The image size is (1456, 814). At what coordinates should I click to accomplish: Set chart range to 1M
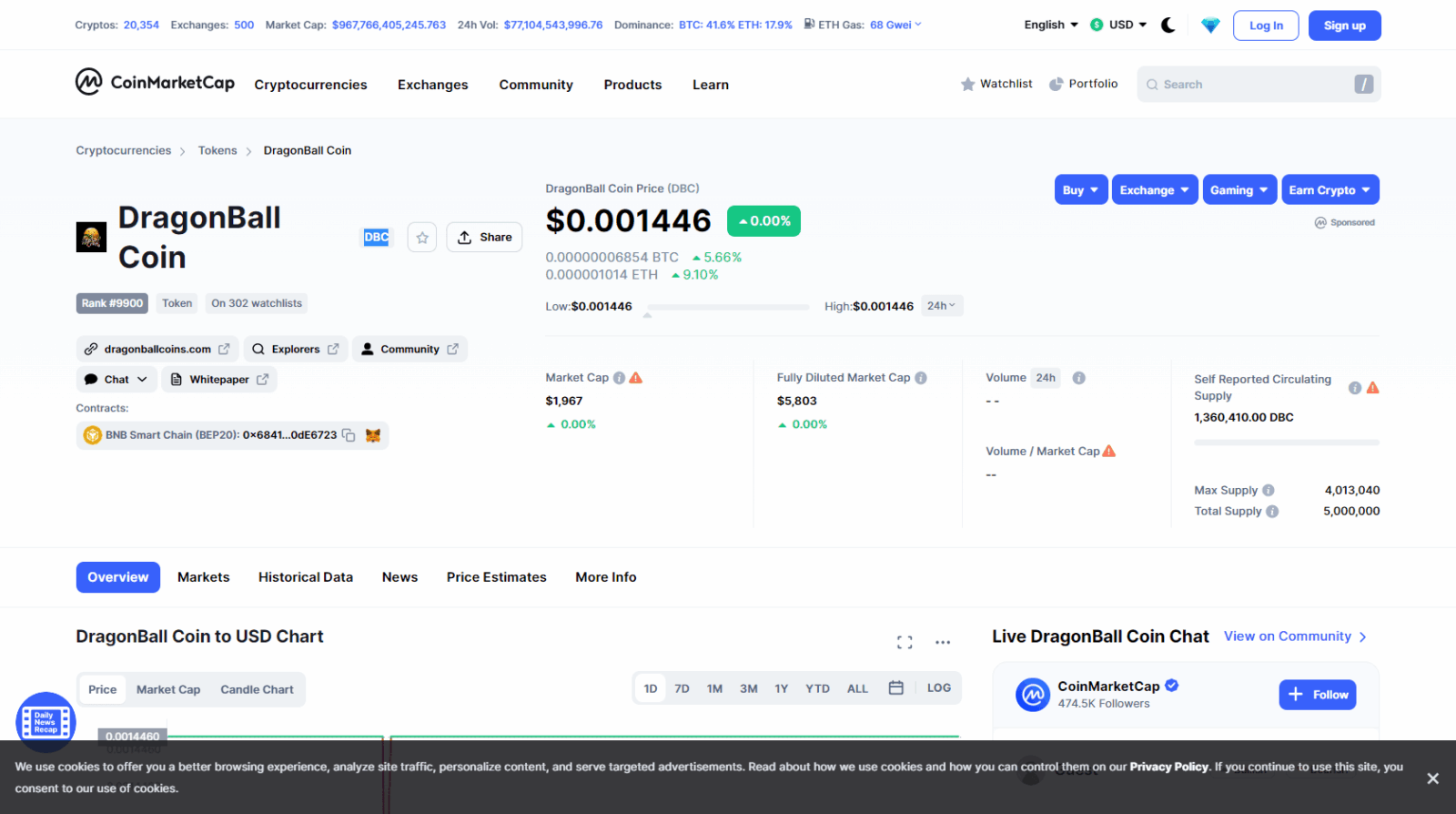[x=714, y=688]
